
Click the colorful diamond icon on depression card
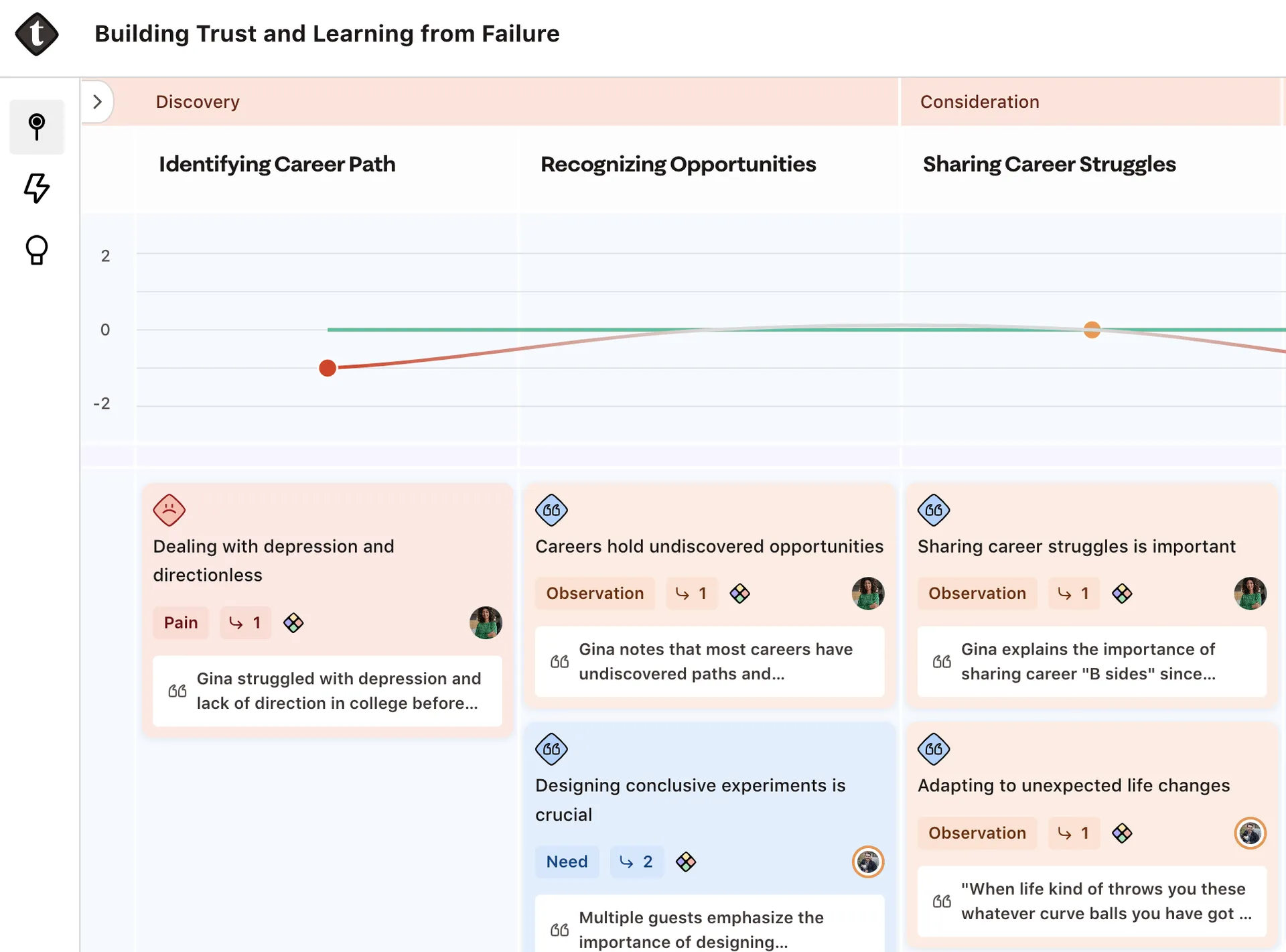tap(293, 623)
